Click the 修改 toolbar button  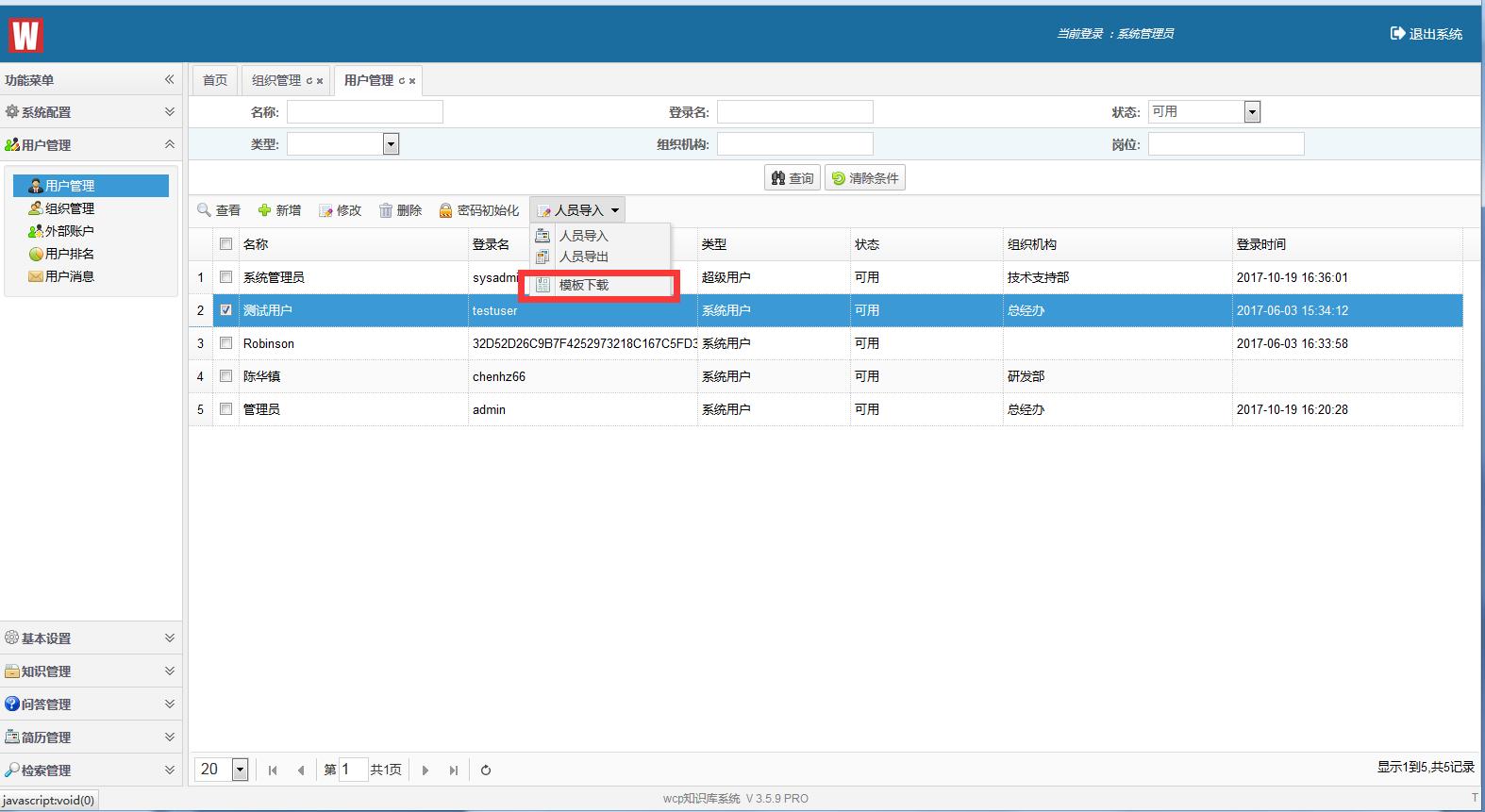[340, 210]
